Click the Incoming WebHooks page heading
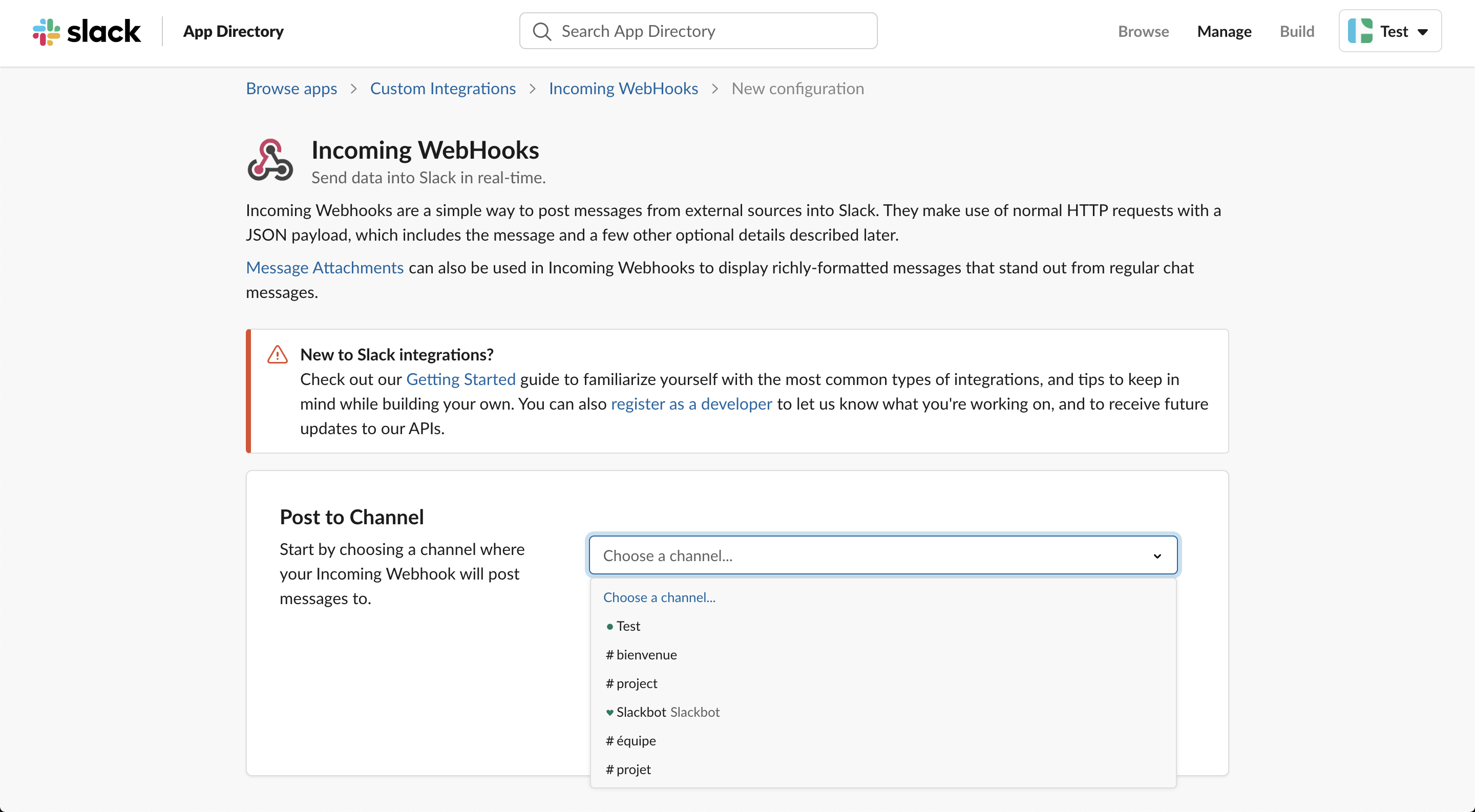 pos(425,150)
